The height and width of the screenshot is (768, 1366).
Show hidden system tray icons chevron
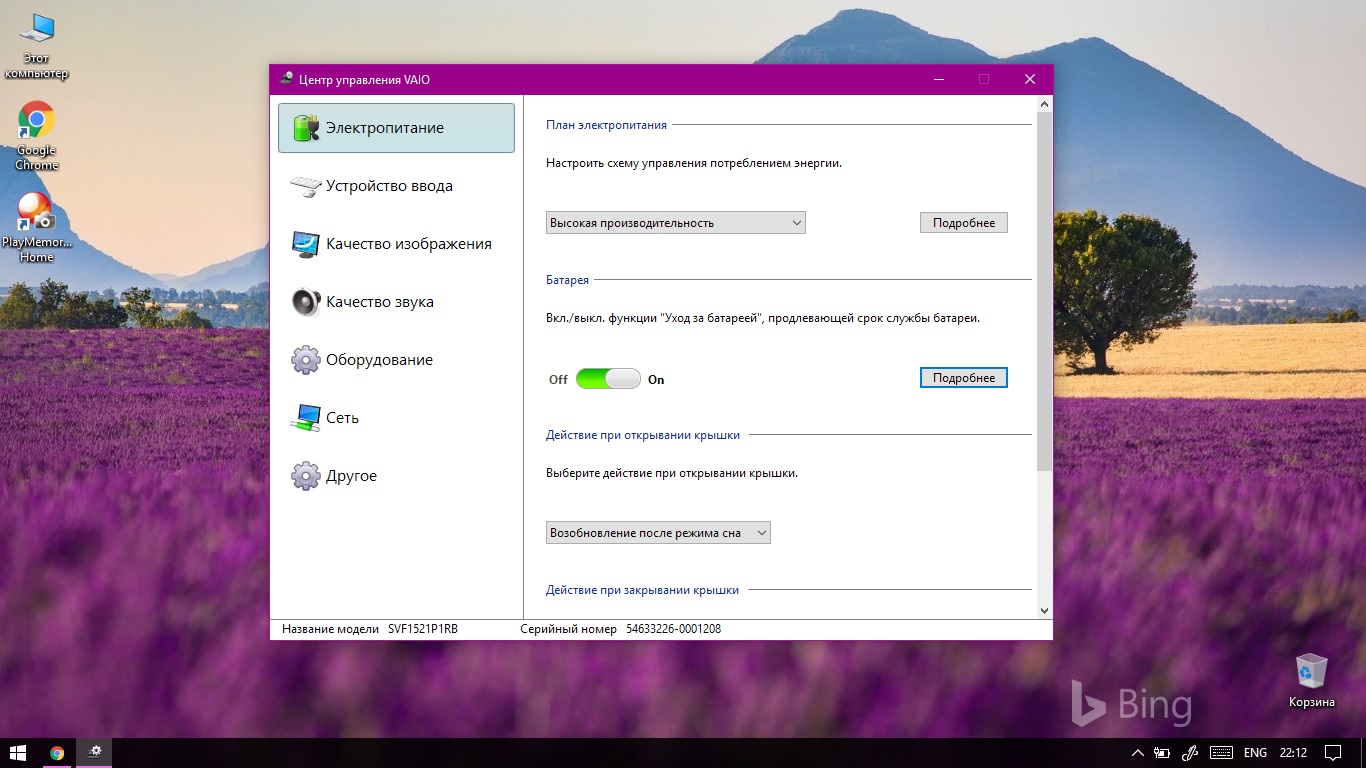pyautogui.click(x=1137, y=753)
